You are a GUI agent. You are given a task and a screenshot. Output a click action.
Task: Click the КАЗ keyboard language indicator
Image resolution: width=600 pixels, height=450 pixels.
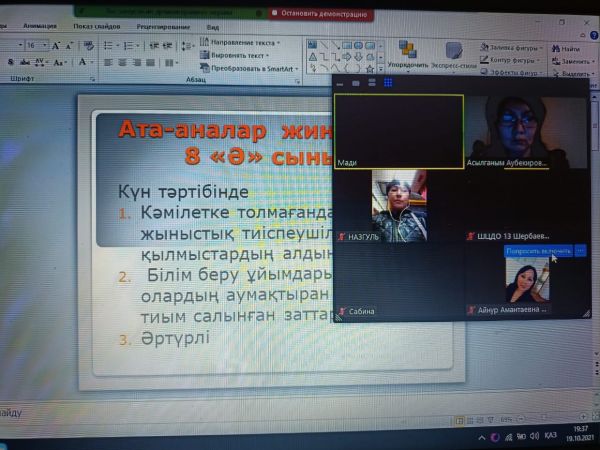tap(549, 436)
